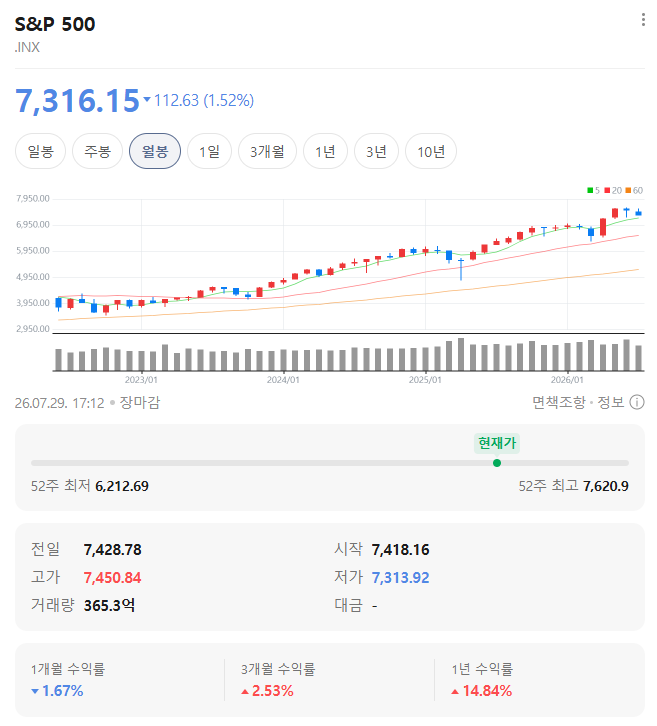
Task: Select the 주봉 weekly candle tab
Action: point(98,151)
